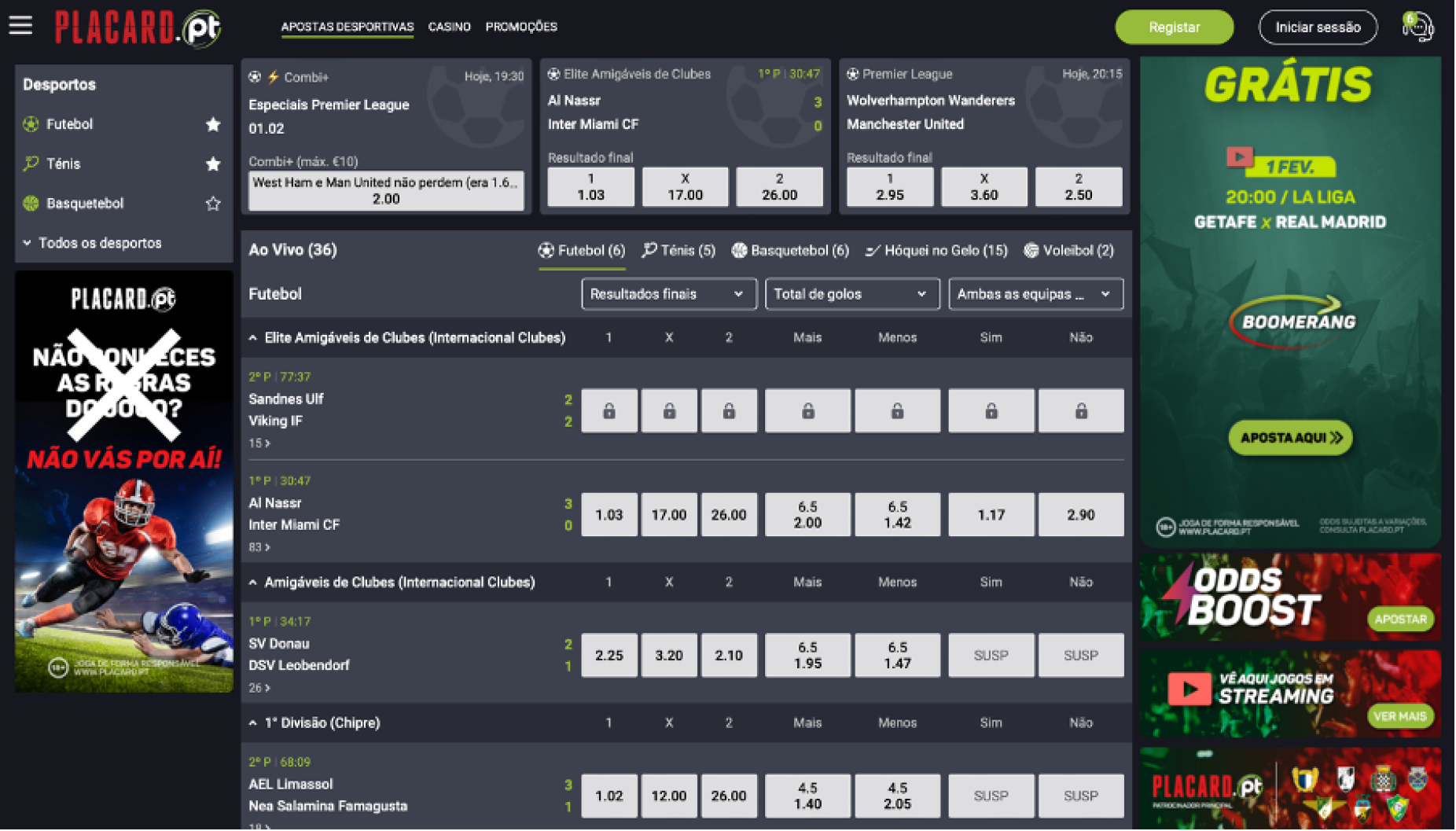The height and width of the screenshot is (831, 1456).
Task: Bet X at 3.60 Wolverhampton vs Manchester United
Action: point(985,187)
